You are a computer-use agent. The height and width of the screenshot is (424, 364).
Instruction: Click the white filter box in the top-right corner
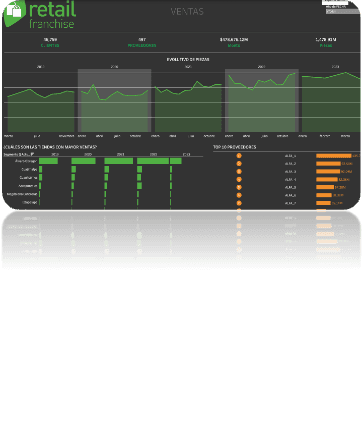335,2
